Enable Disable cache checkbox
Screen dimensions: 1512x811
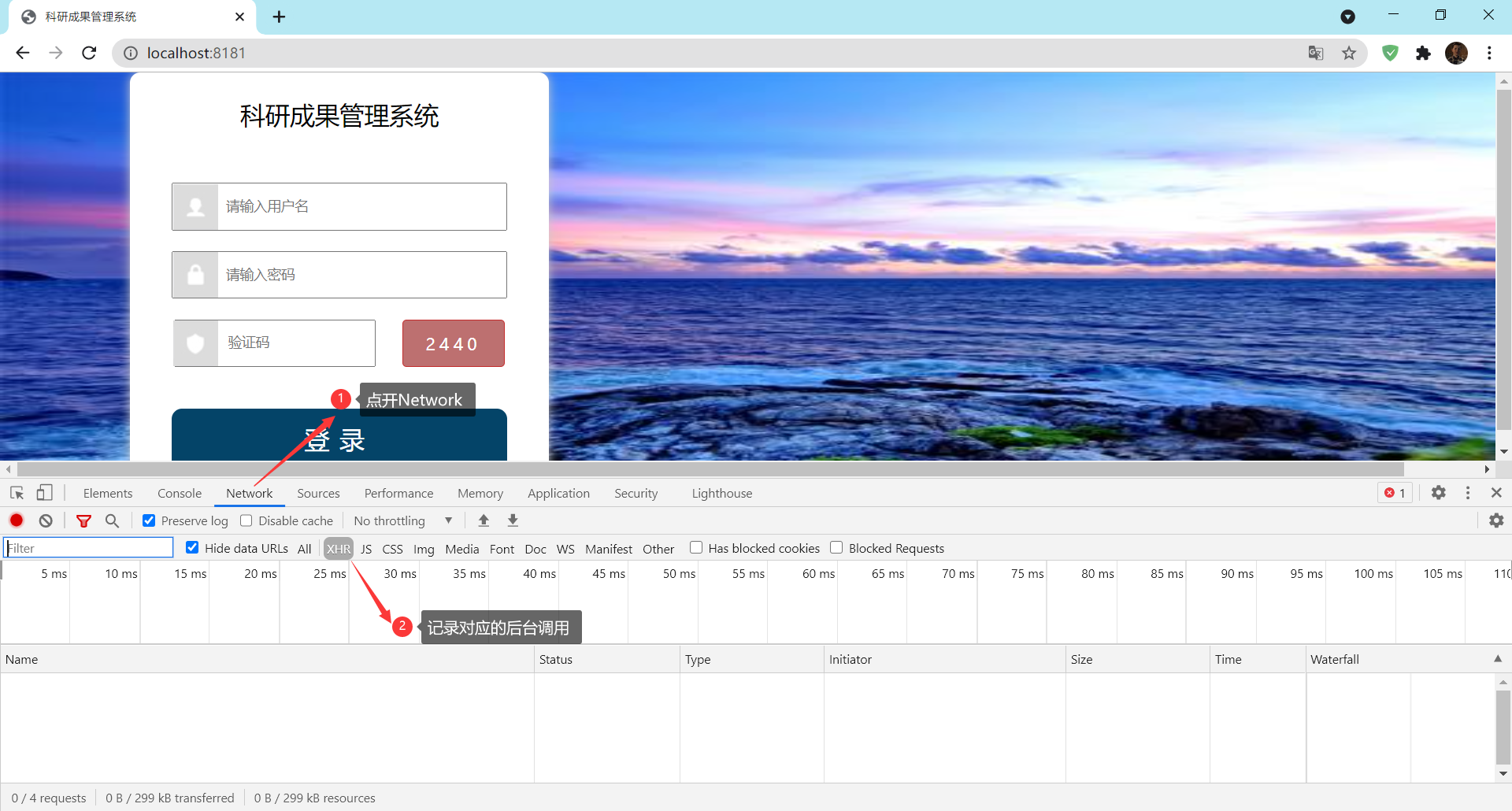[x=246, y=520]
